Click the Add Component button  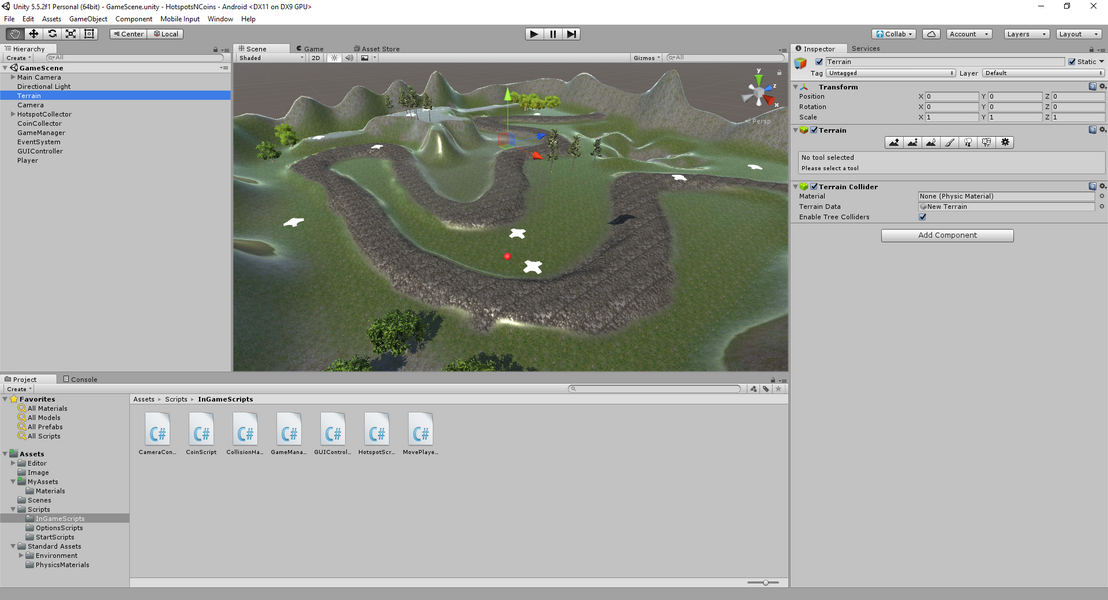[947, 236]
